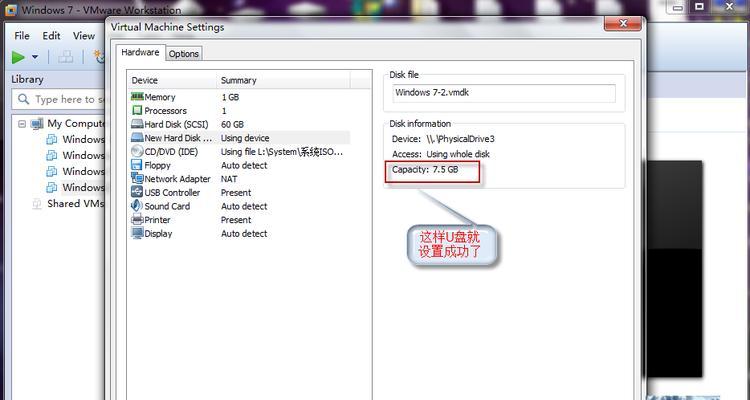This screenshot has width=750, height=400.
Task: Select the Printer device icon
Action: [137, 220]
